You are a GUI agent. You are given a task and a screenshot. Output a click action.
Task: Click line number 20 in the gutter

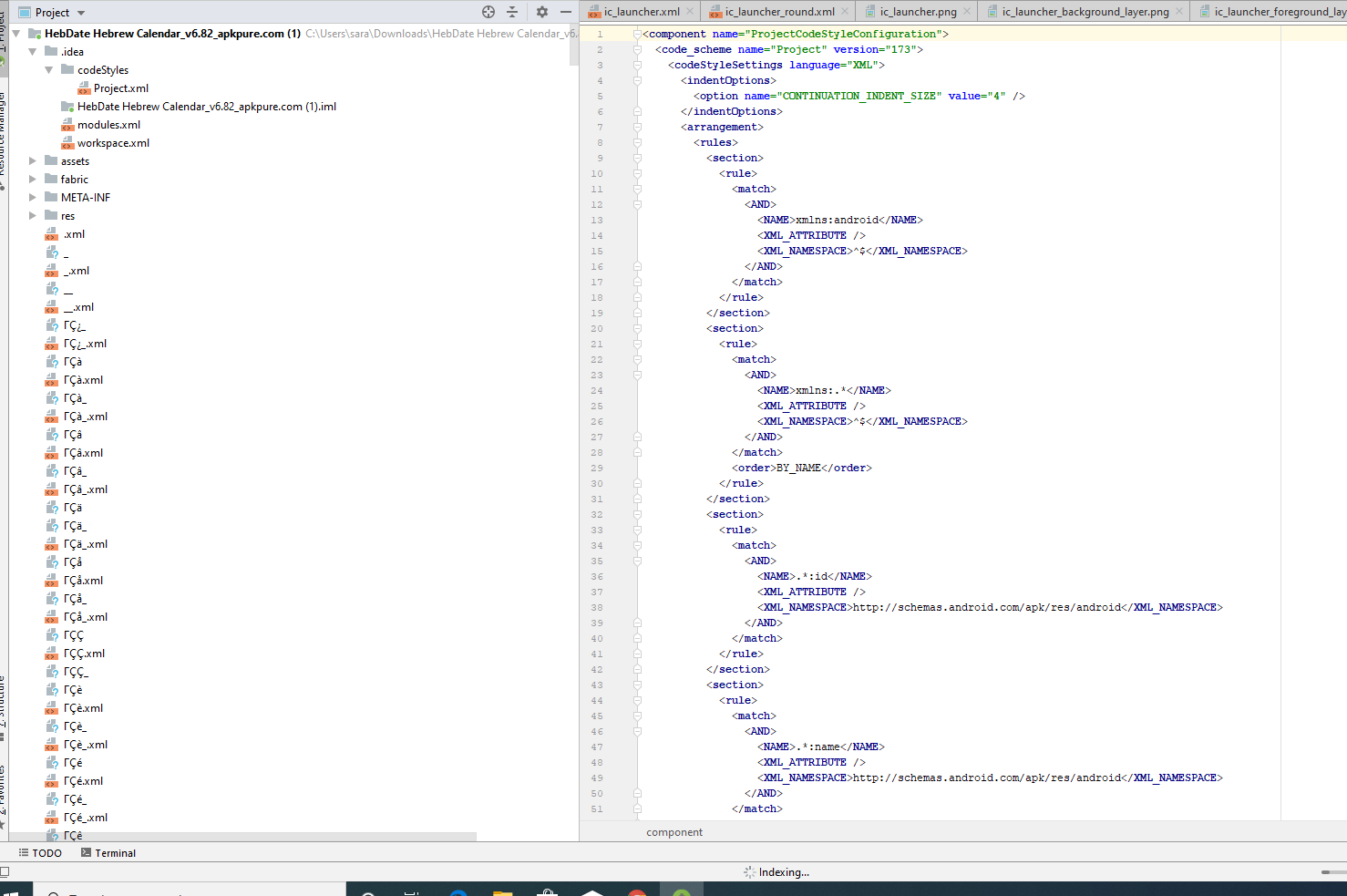[x=597, y=328]
